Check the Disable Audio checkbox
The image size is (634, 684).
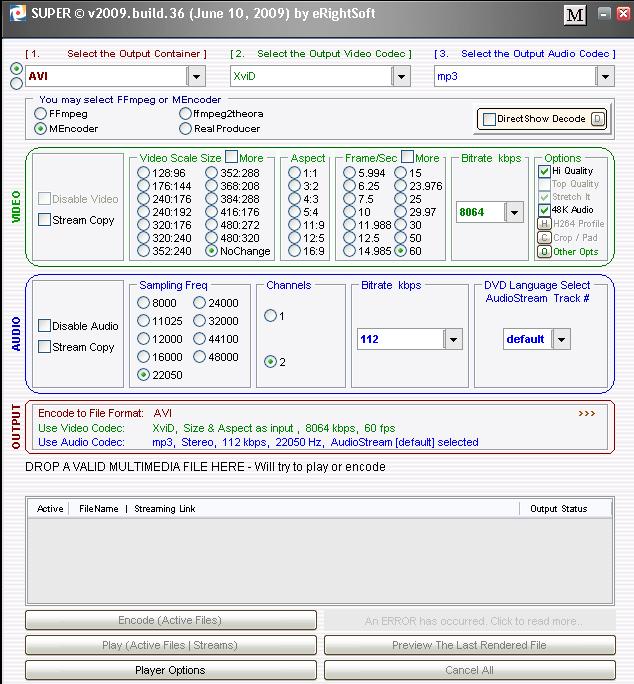pos(45,325)
